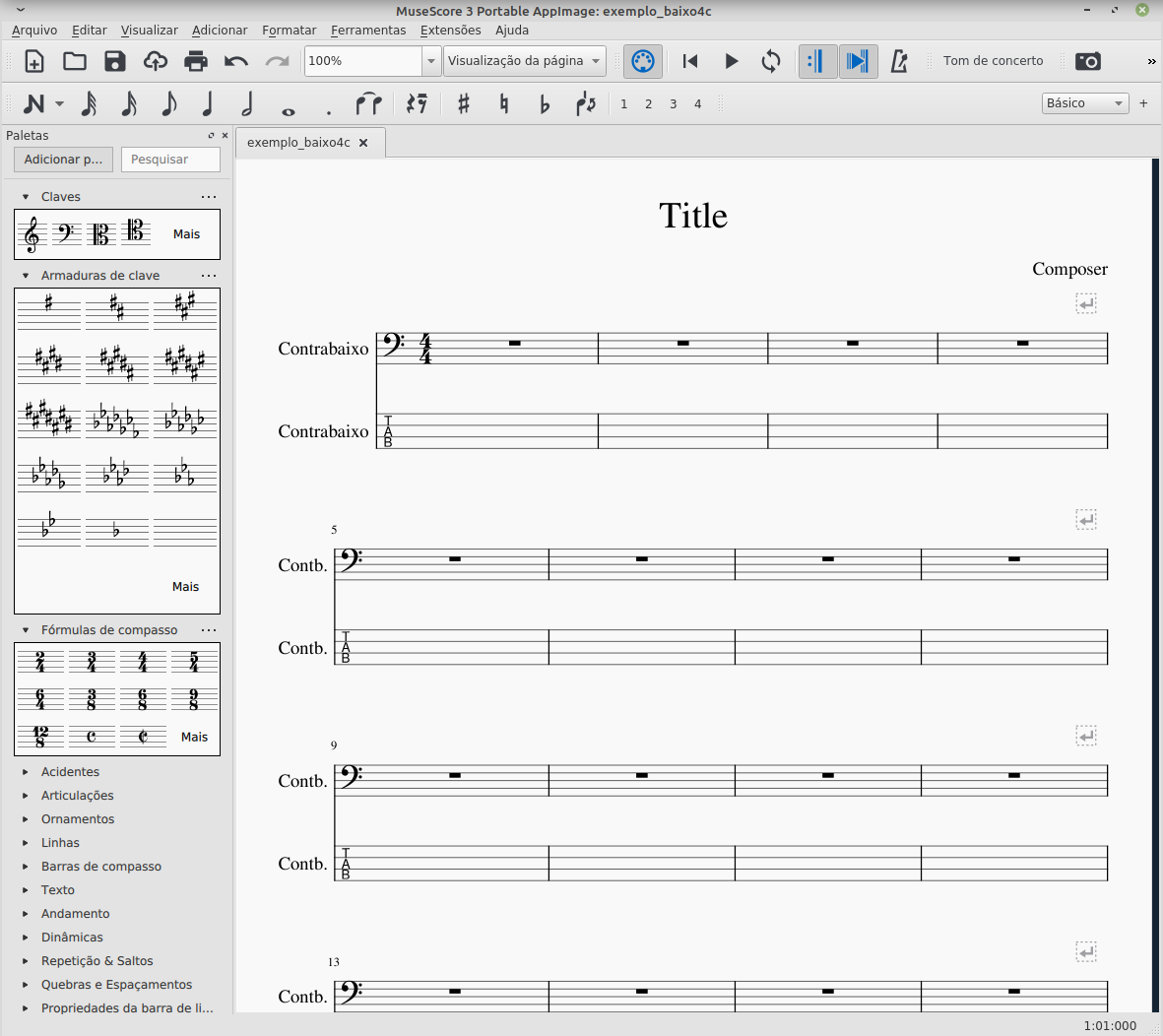Save the score with the floppy disk icon
Viewport: 1163px width, 1036px height.
pos(115,61)
